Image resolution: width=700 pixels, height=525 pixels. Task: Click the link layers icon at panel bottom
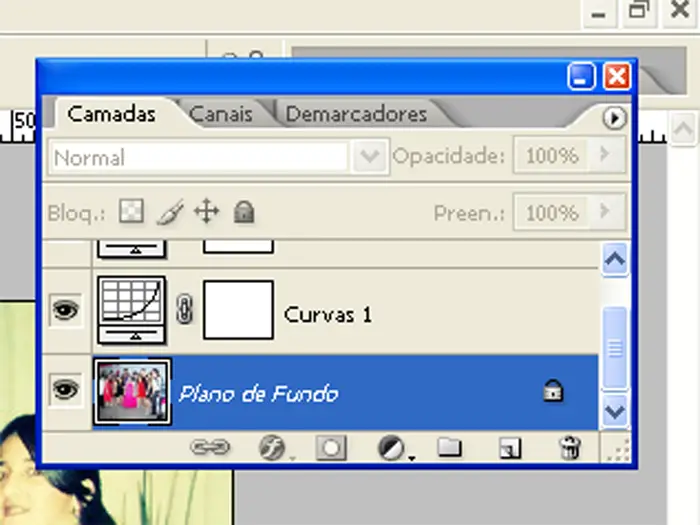click(x=209, y=448)
